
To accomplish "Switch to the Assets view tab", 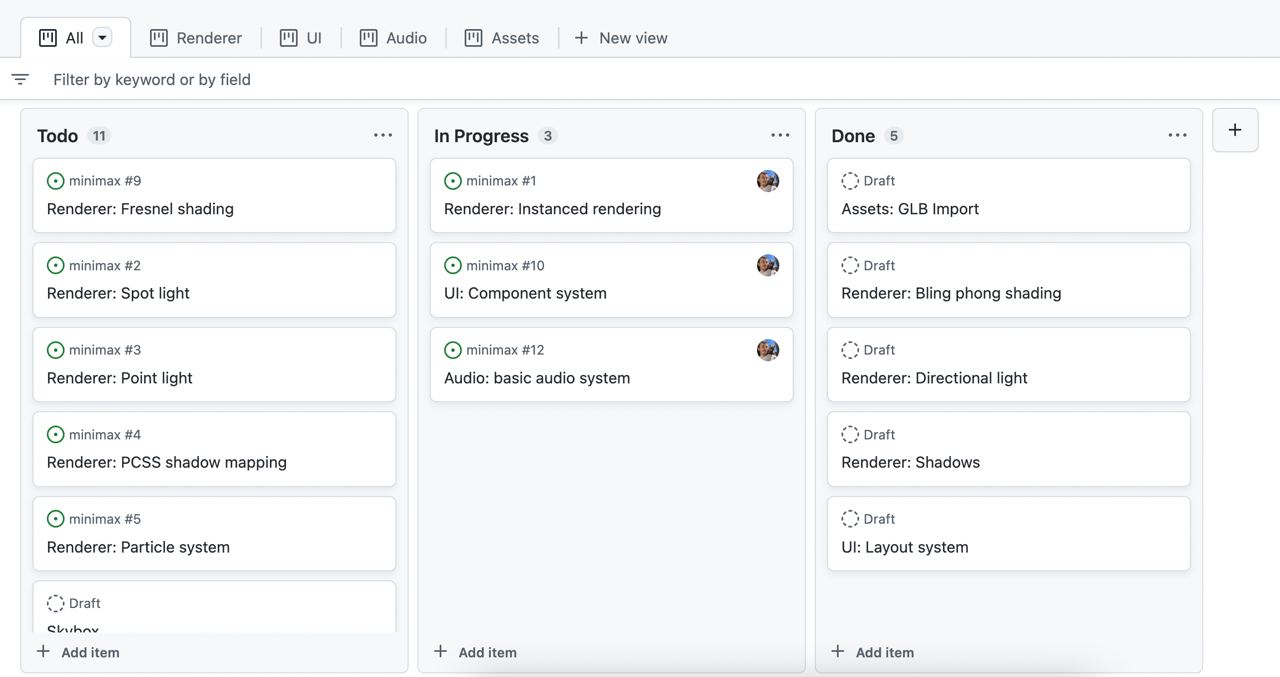I will (502, 38).
